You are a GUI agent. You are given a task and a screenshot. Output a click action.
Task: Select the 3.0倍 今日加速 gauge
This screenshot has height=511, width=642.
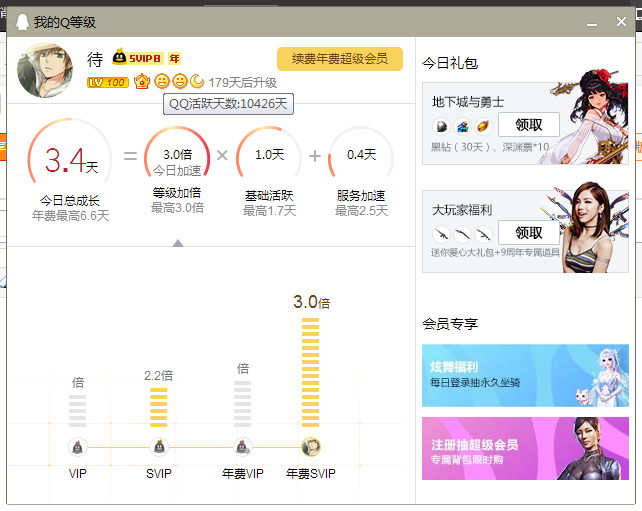[x=177, y=153]
